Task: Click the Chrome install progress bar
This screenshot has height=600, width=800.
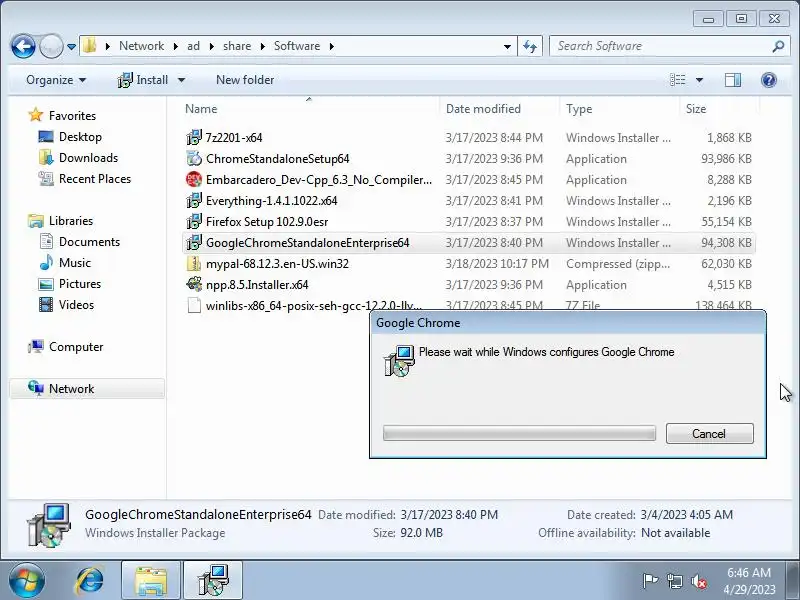Action: pyautogui.click(x=519, y=434)
